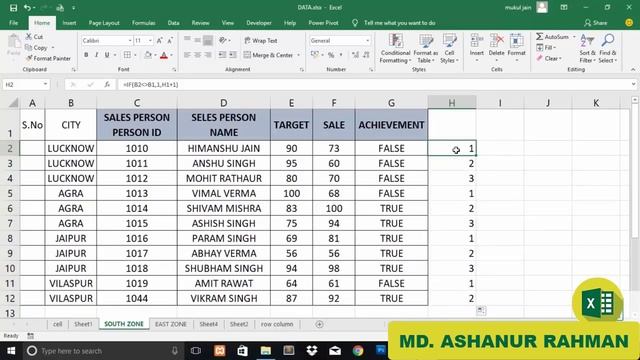Open File Explorer from the taskbar
This screenshot has width=640, height=360.
[x=266, y=351]
